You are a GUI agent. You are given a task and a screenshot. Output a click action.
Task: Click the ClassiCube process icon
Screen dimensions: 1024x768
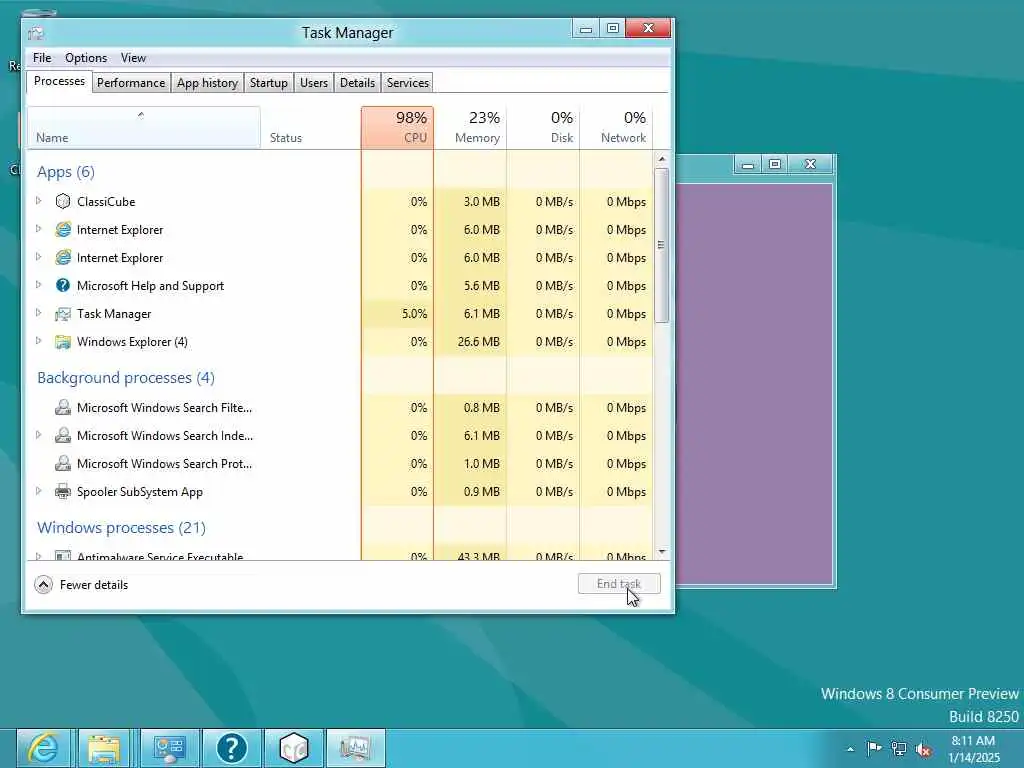click(x=63, y=201)
